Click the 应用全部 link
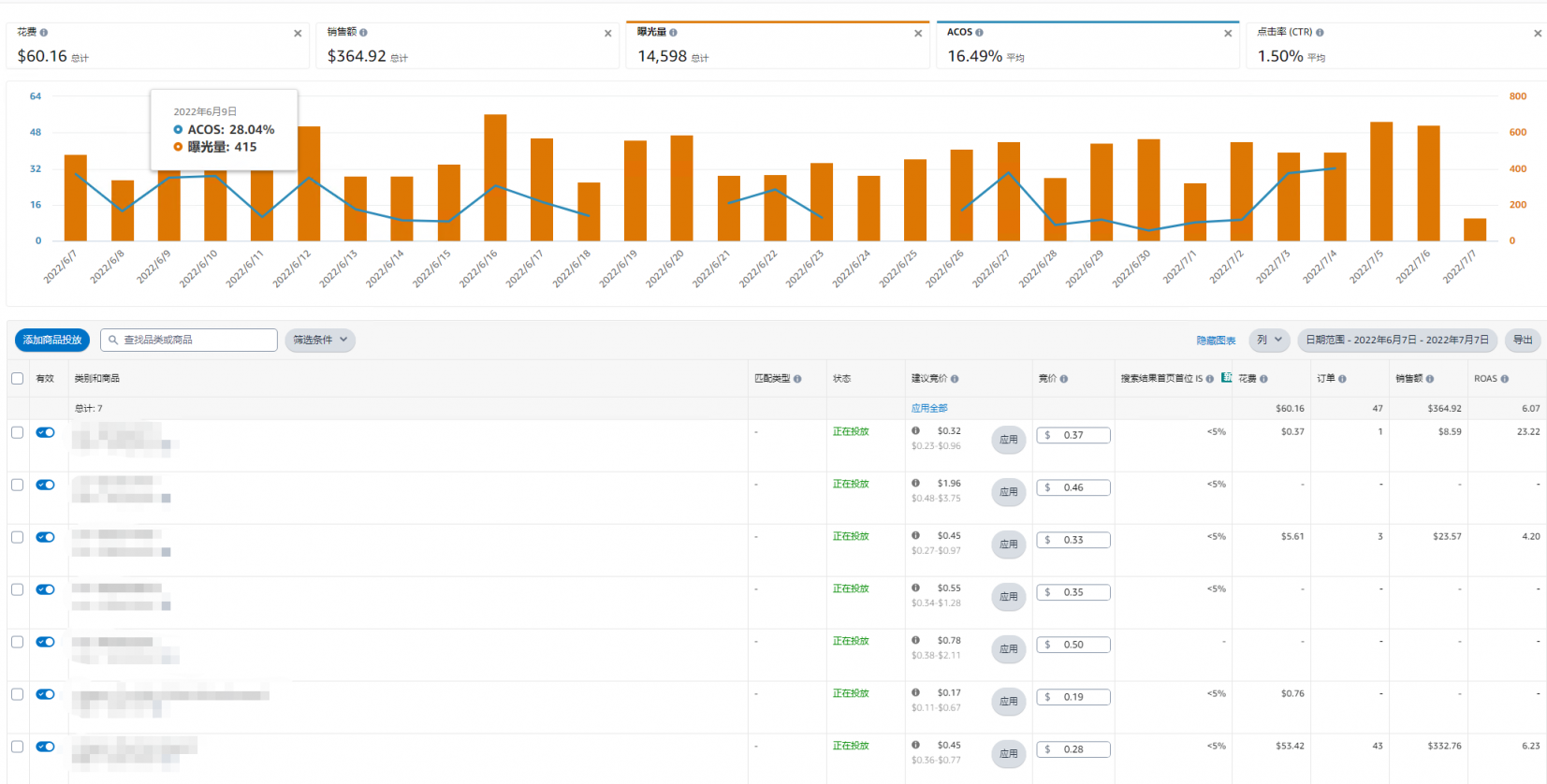This screenshot has width=1547, height=784. 929,409
